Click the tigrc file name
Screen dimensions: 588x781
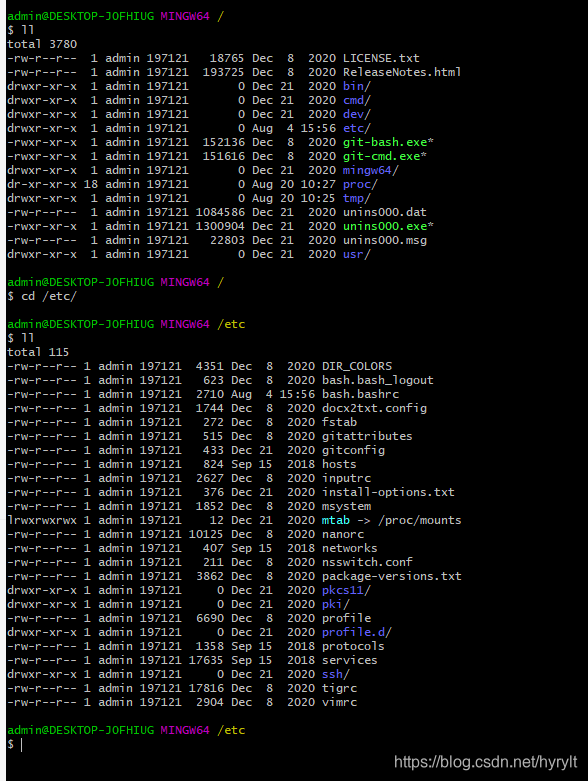pyautogui.click(x=339, y=688)
